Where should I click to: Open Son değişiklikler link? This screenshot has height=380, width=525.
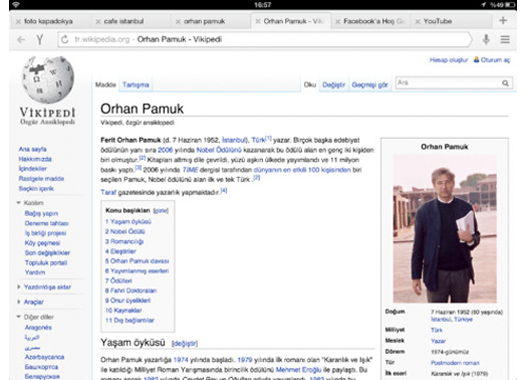(x=47, y=253)
